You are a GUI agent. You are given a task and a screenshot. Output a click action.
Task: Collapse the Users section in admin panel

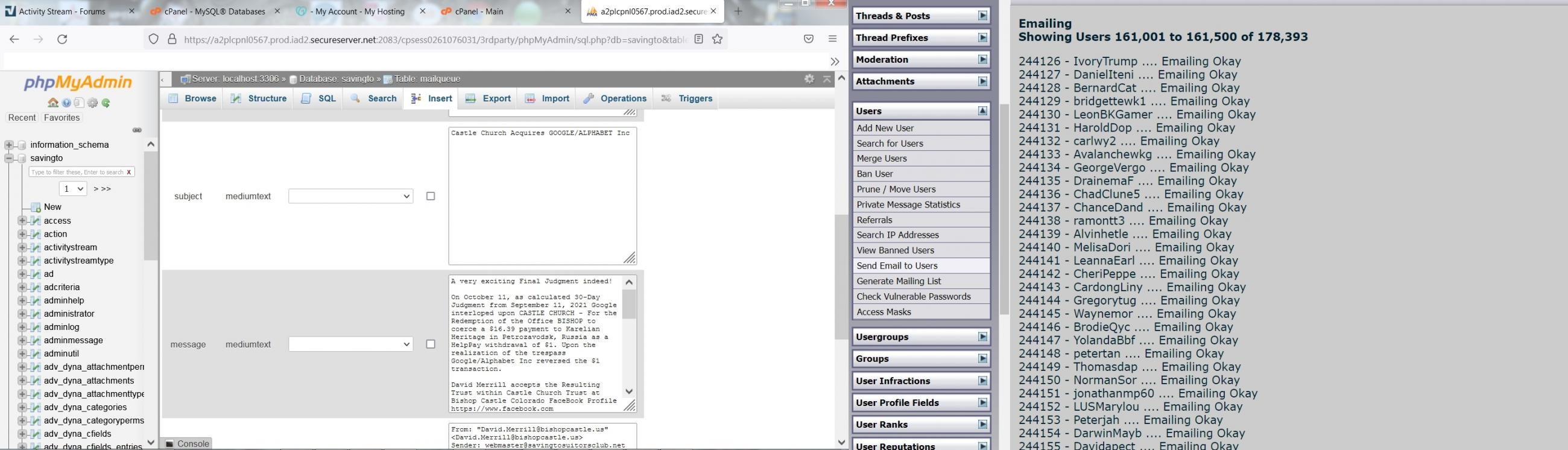click(x=982, y=111)
